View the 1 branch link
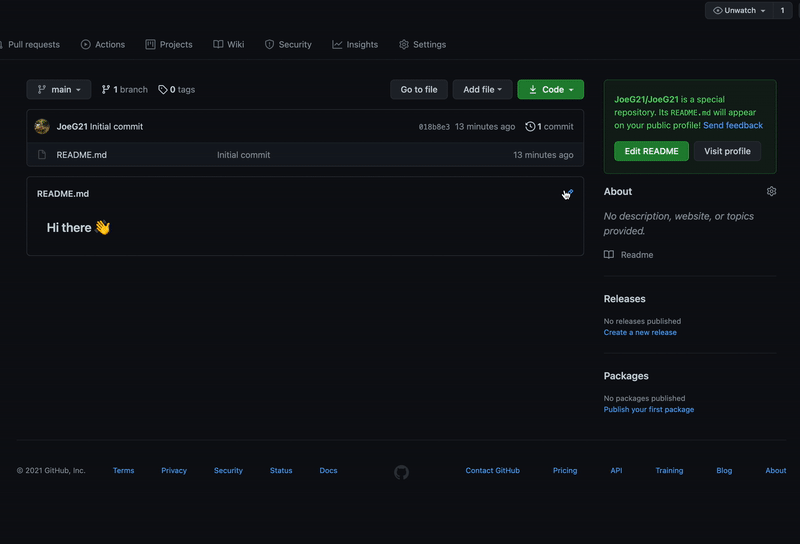The image size is (800, 544). (124, 89)
